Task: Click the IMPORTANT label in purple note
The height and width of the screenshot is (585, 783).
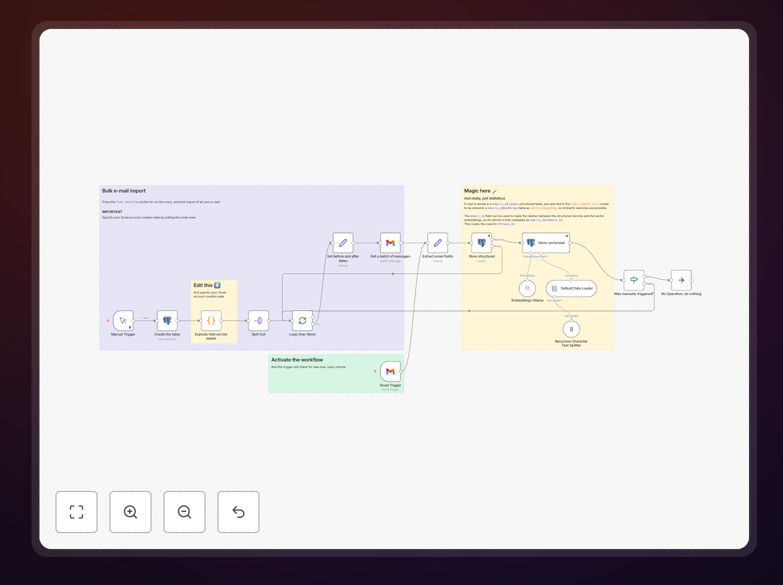Action: tap(112, 212)
